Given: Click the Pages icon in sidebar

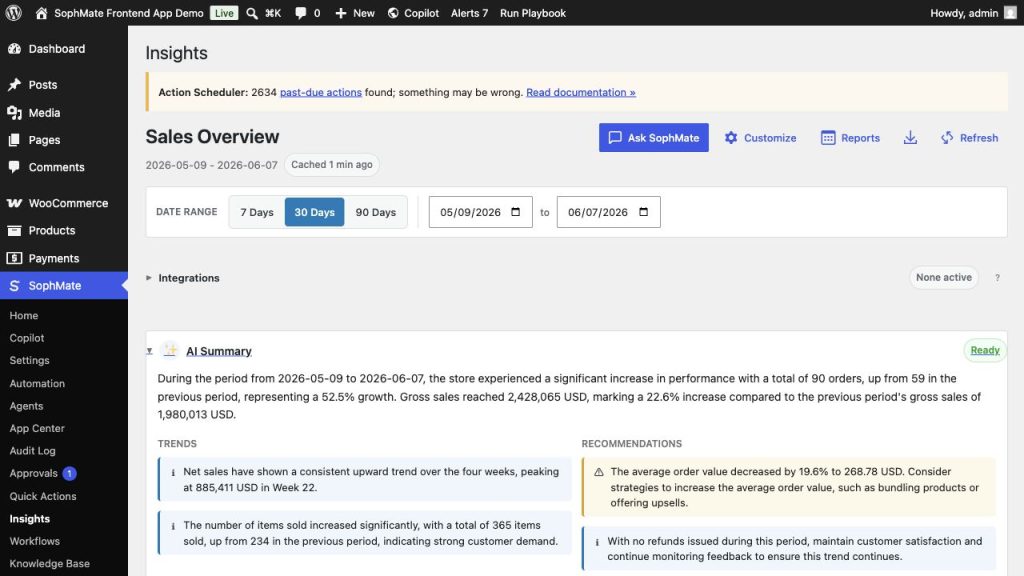Looking at the screenshot, I should point(14,140).
